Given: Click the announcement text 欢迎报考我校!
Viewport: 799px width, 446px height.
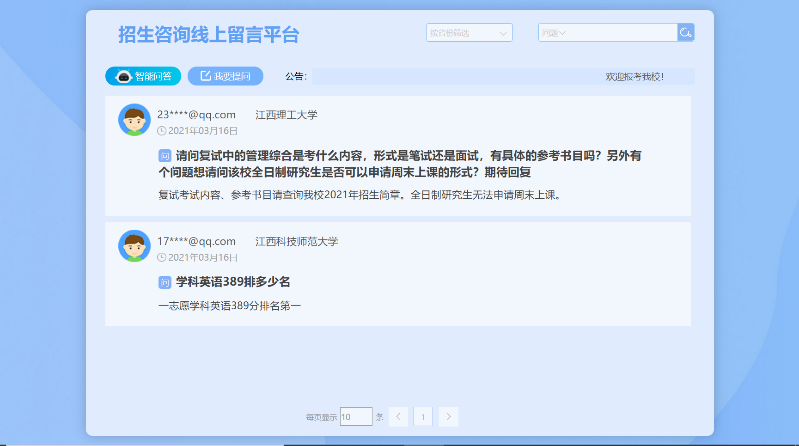Looking at the screenshot, I should (x=634, y=76).
